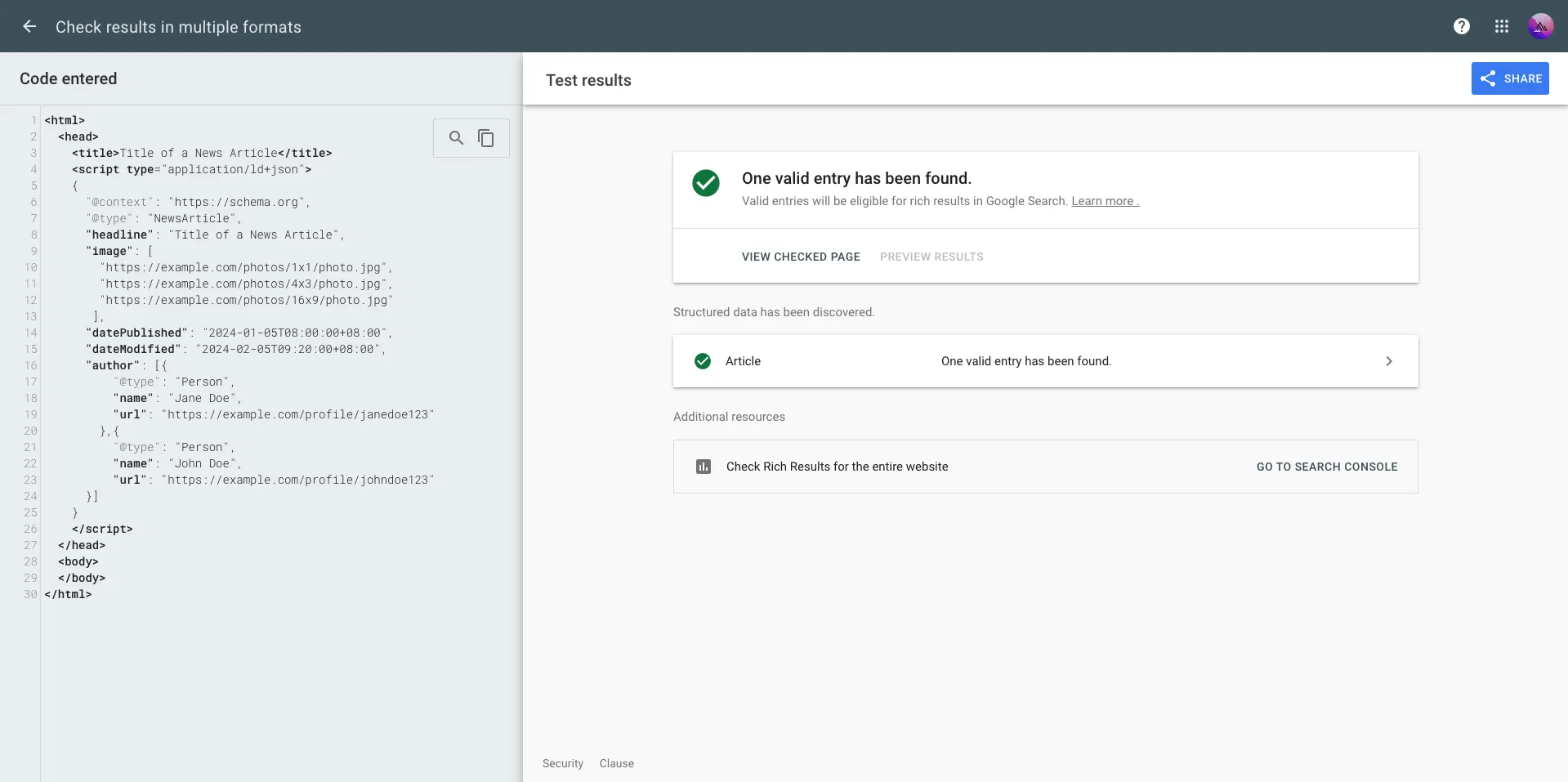Select PREVIEW RESULTS
The height and width of the screenshot is (782, 1568).
point(931,257)
